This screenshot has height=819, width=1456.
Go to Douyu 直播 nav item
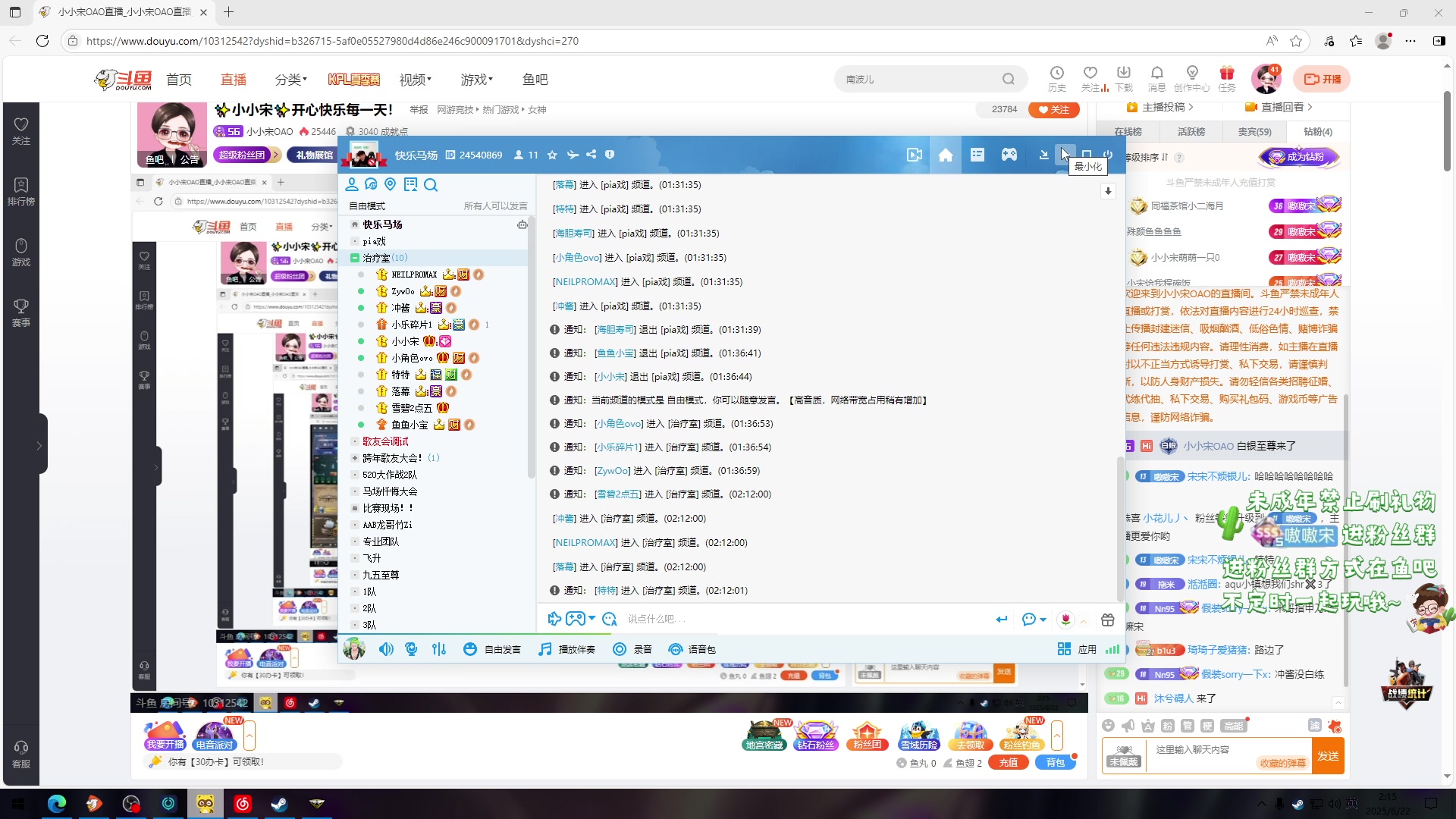pos(234,80)
